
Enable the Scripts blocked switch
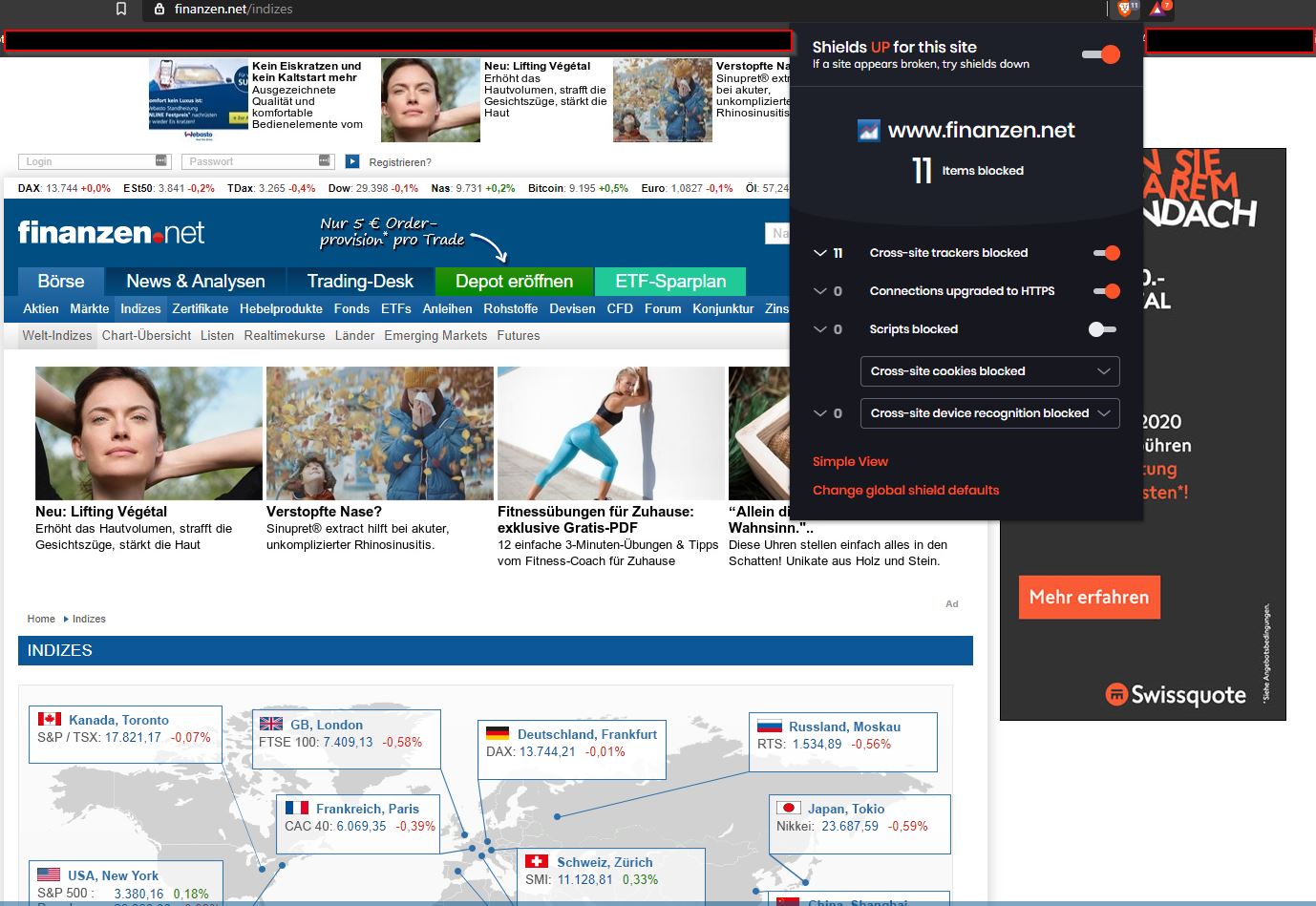[1102, 329]
